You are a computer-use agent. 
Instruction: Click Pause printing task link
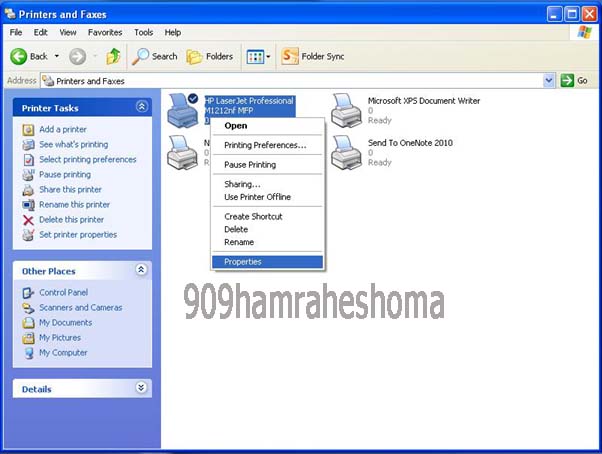click(65, 174)
